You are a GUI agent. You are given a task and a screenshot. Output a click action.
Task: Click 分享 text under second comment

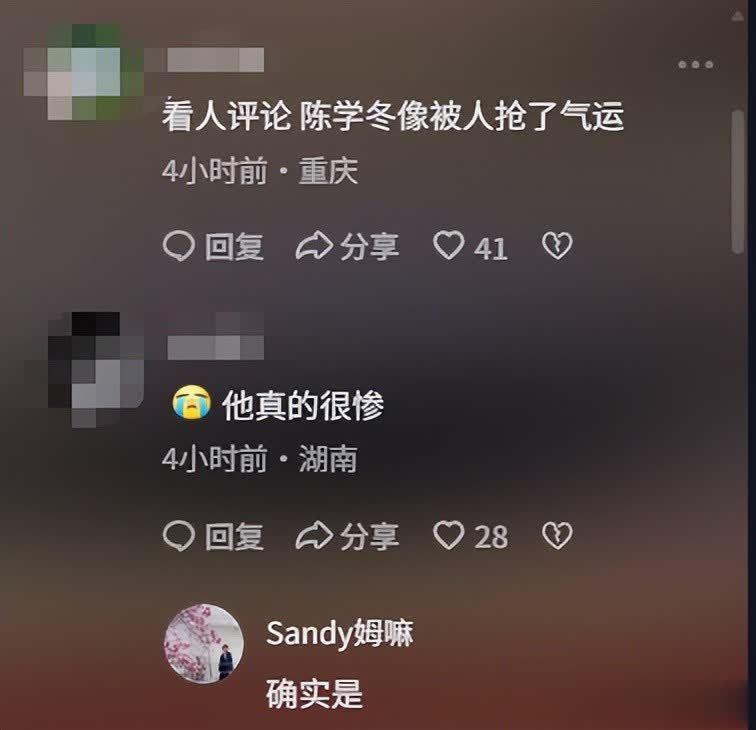click(370, 537)
